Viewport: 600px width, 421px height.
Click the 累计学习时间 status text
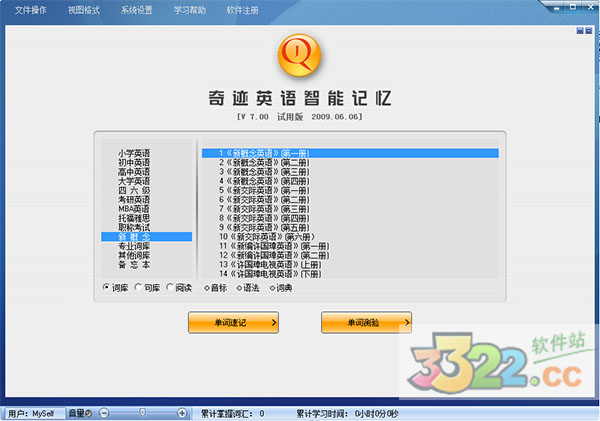(x=347, y=414)
